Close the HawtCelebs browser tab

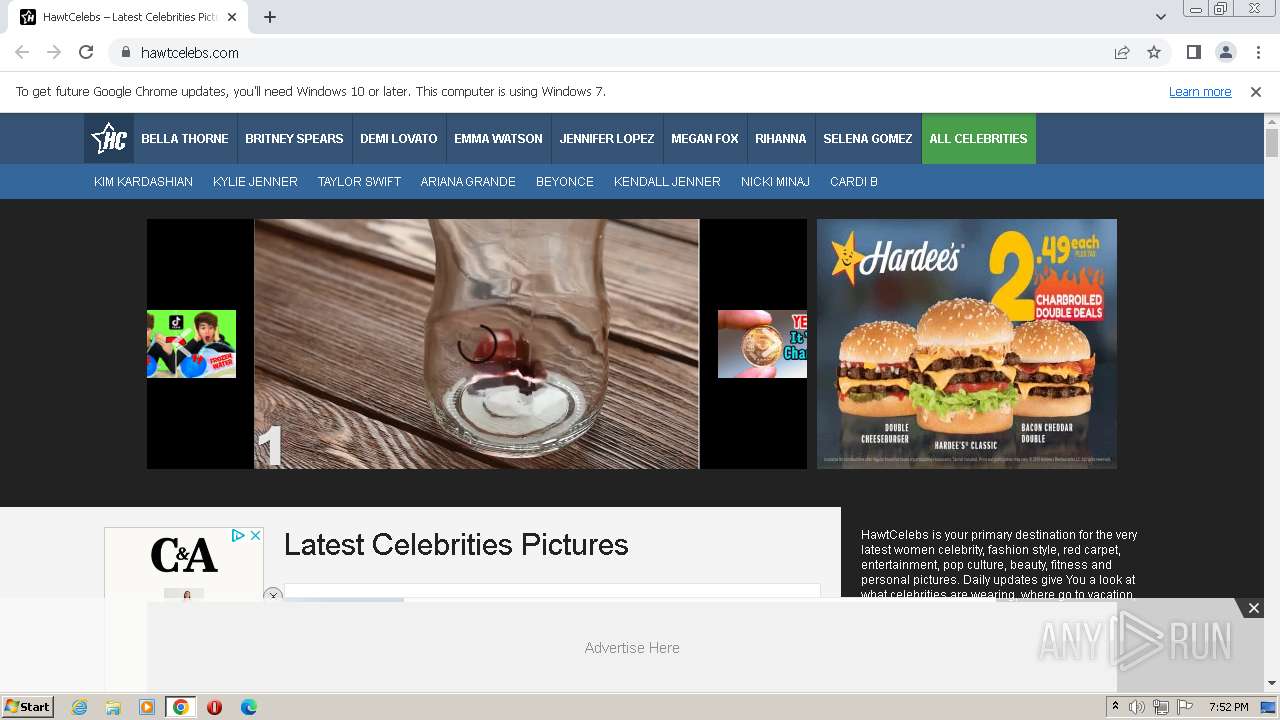(232, 17)
